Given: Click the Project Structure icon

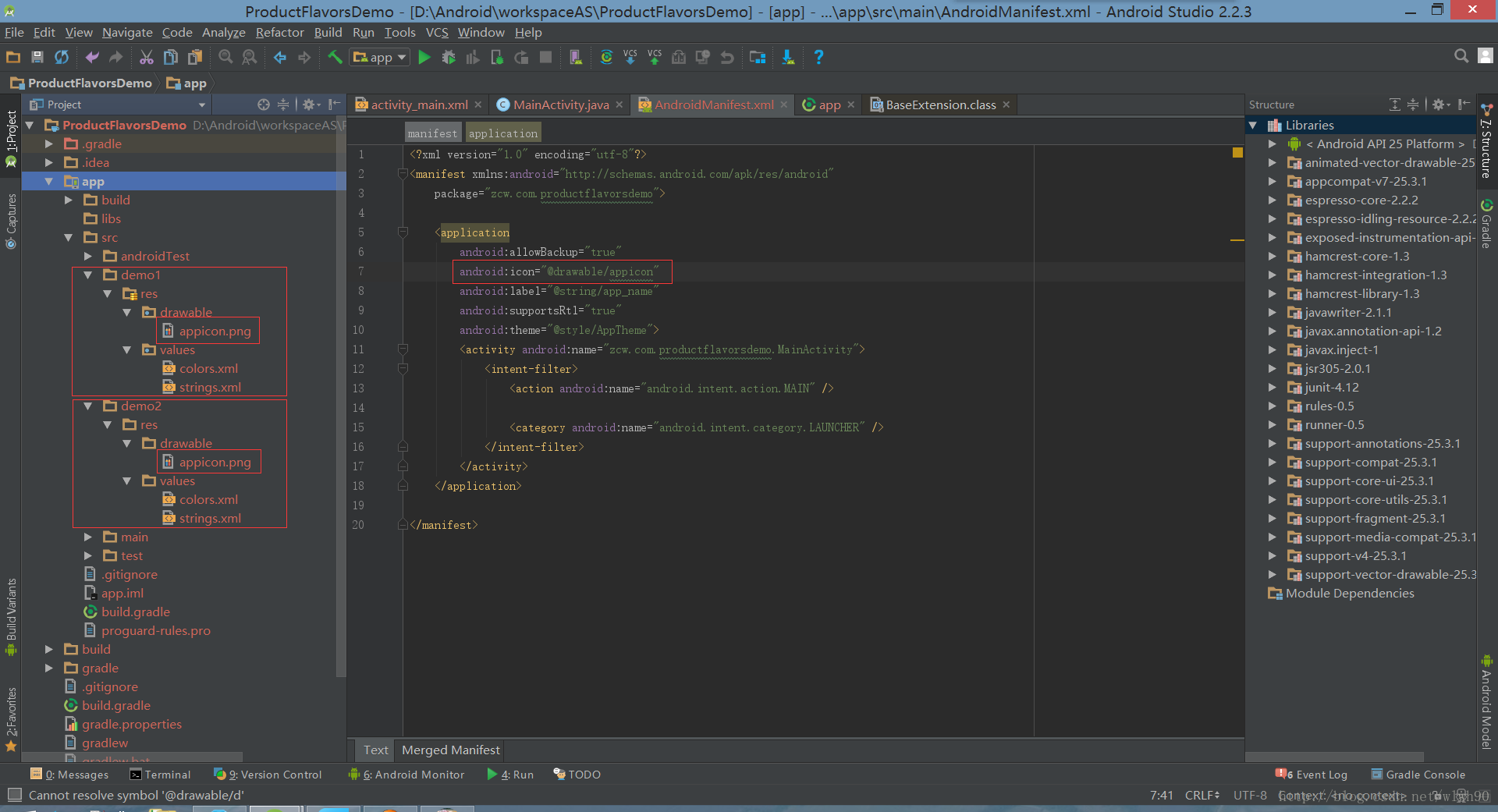Looking at the screenshot, I should coord(758,57).
